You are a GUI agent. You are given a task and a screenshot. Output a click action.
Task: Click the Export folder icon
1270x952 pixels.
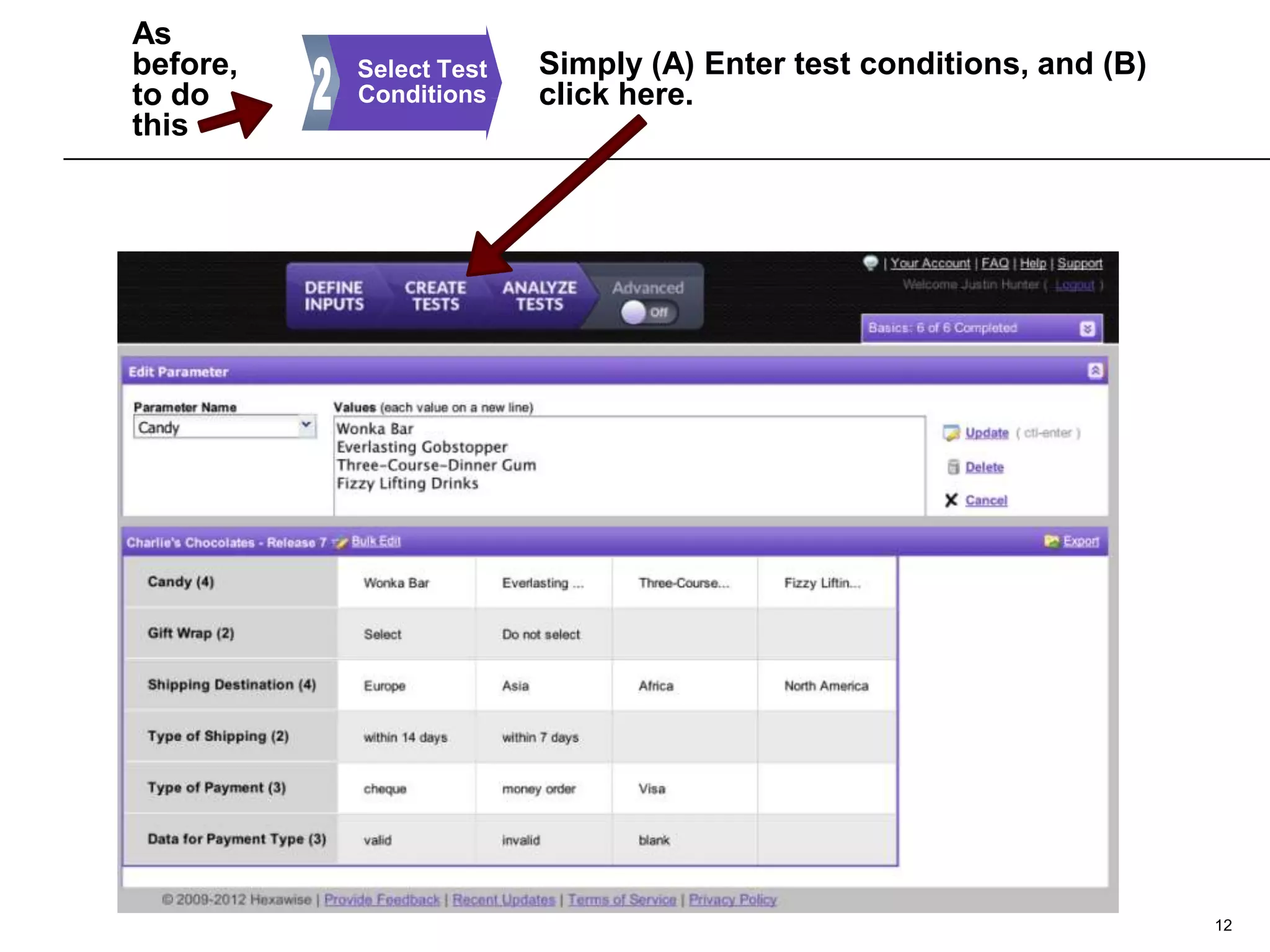pos(1051,541)
